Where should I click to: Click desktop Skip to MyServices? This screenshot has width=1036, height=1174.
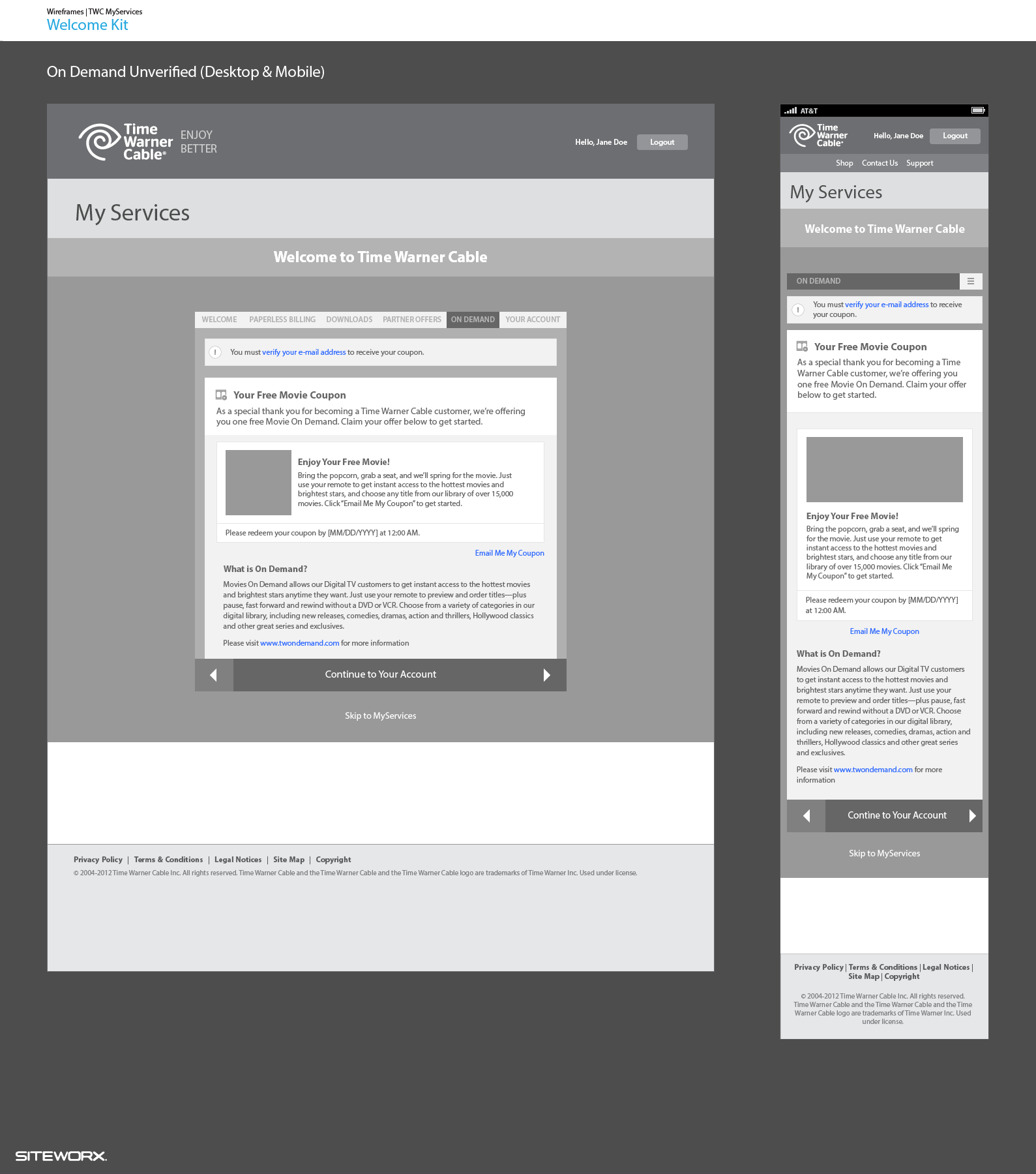pos(381,715)
